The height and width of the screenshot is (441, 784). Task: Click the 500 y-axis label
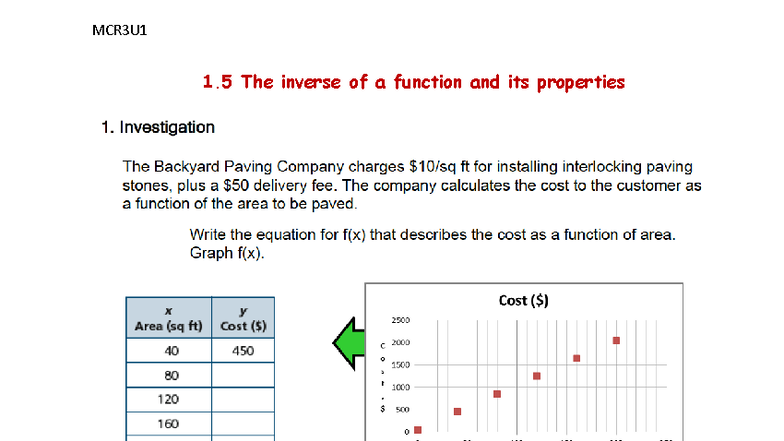402,410
